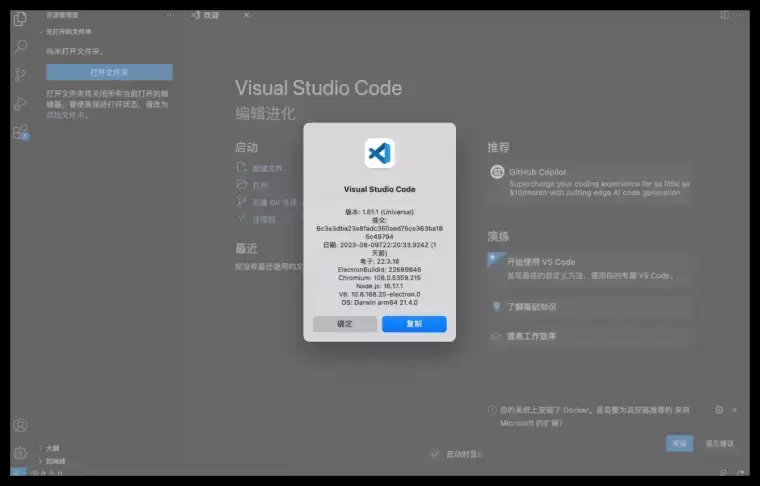Click the 添加文件夹 link in sidebar text
This screenshot has height=486, width=760.
[x=65, y=115]
